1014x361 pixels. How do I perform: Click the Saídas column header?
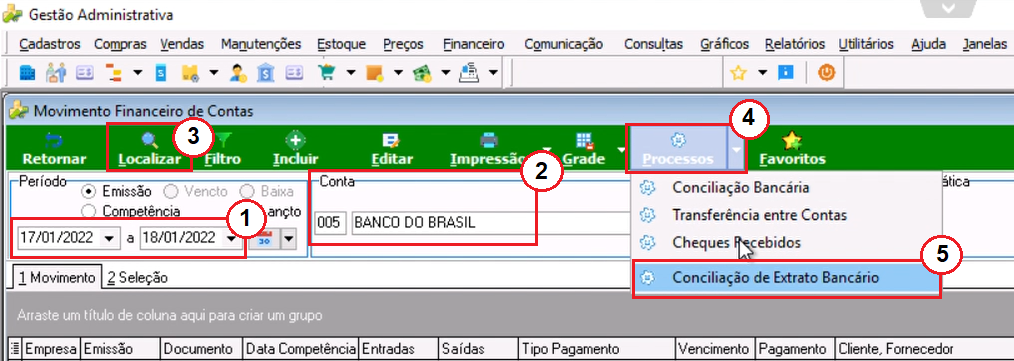click(479, 349)
